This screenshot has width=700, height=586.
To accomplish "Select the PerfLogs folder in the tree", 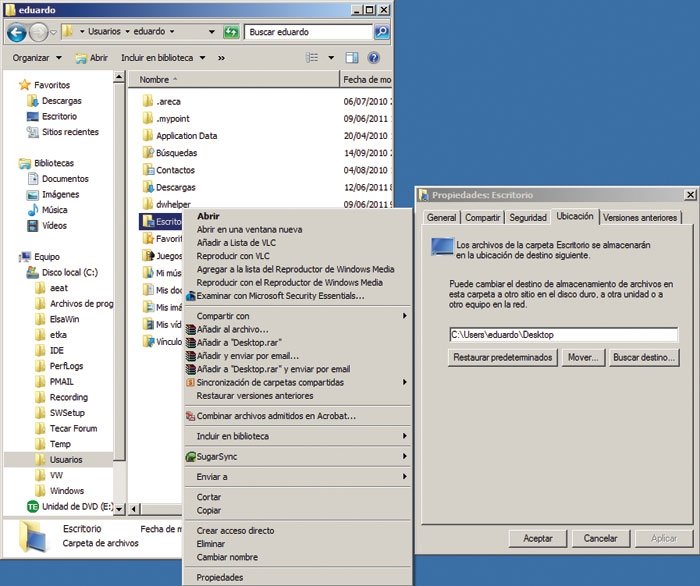I will [59, 366].
